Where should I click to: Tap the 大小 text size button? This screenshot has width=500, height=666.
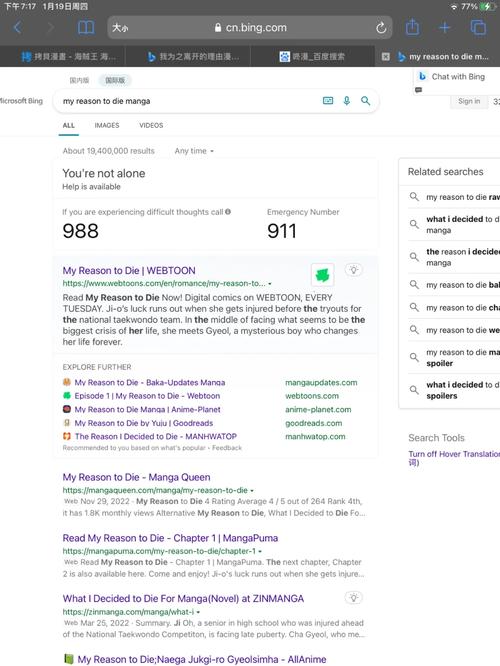120,28
